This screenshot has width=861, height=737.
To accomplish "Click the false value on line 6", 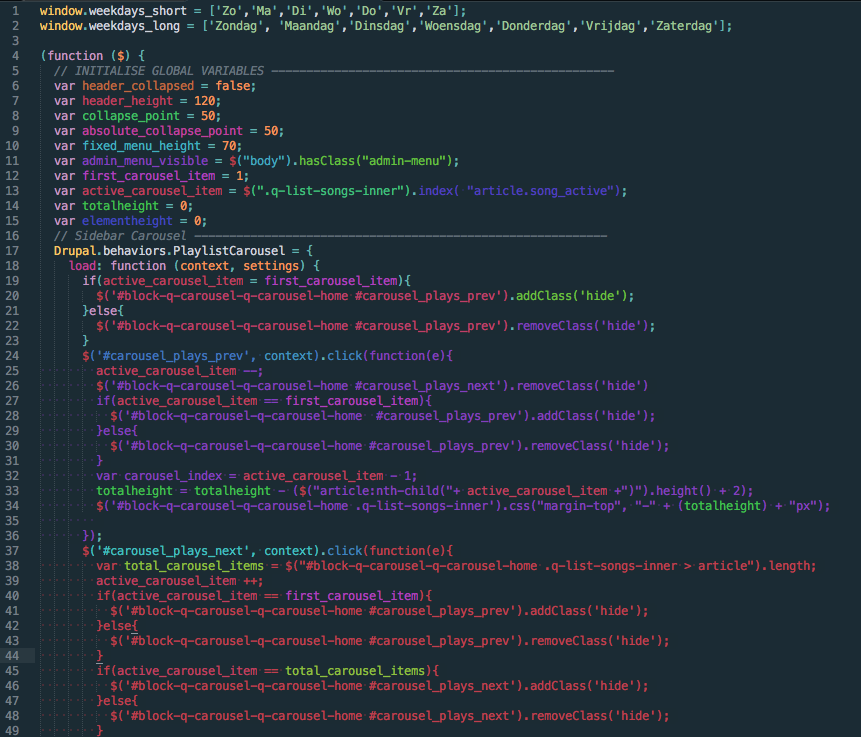I will (x=233, y=85).
